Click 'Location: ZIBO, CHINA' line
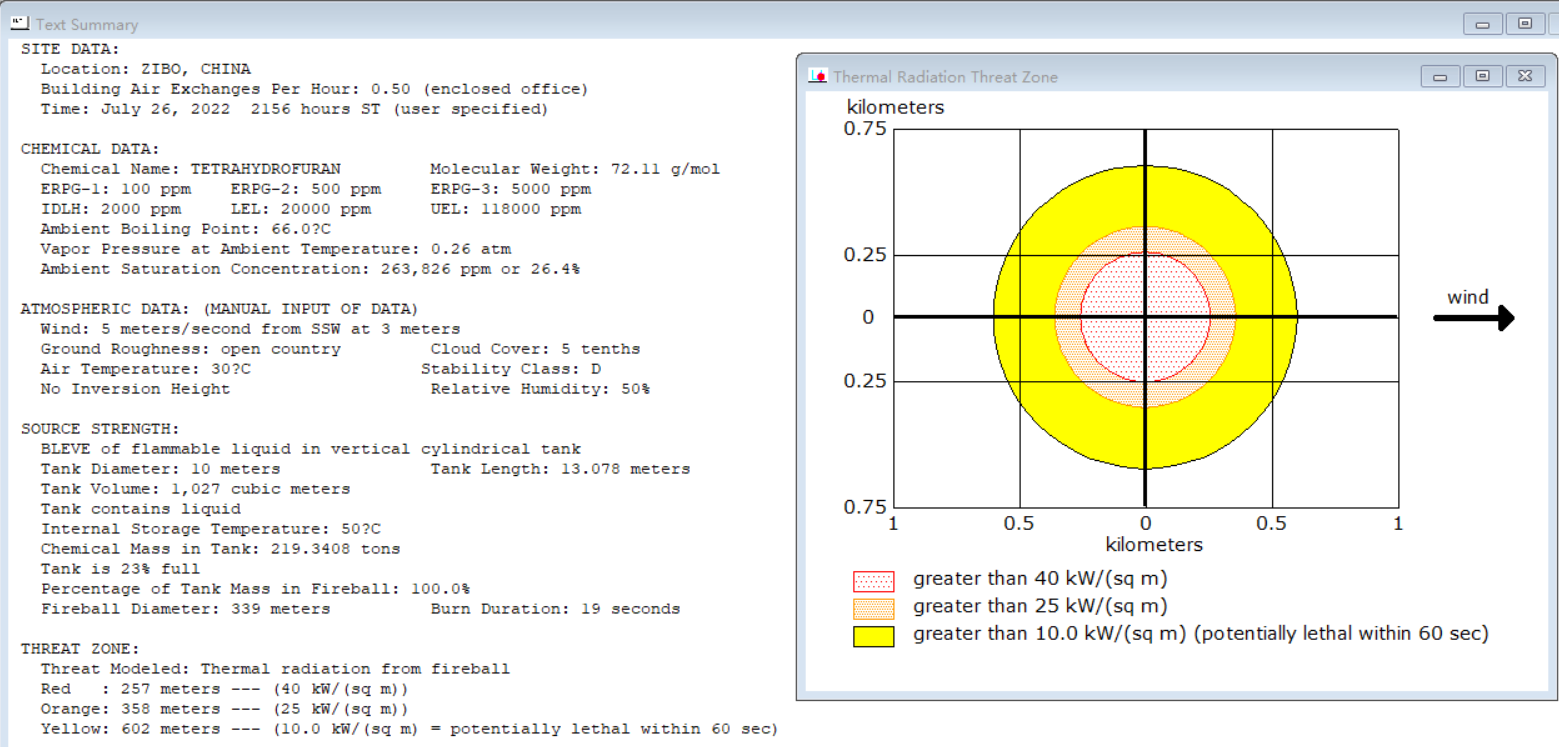The image size is (1559, 747). 146,69
